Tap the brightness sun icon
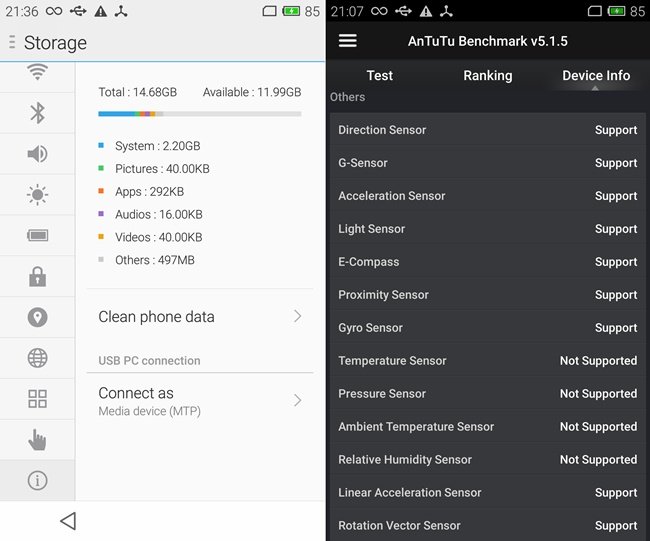The height and width of the screenshot is (541, 650). click(37, 195)
